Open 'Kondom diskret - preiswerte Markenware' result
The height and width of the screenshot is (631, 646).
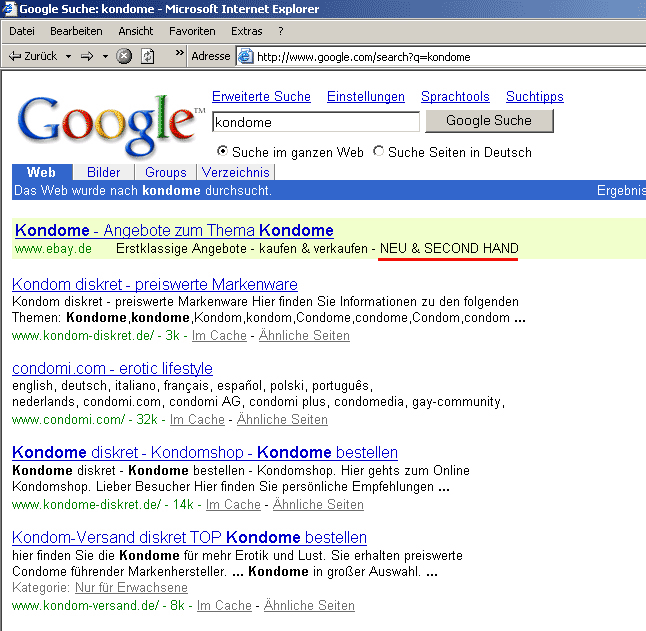[155, 284]
